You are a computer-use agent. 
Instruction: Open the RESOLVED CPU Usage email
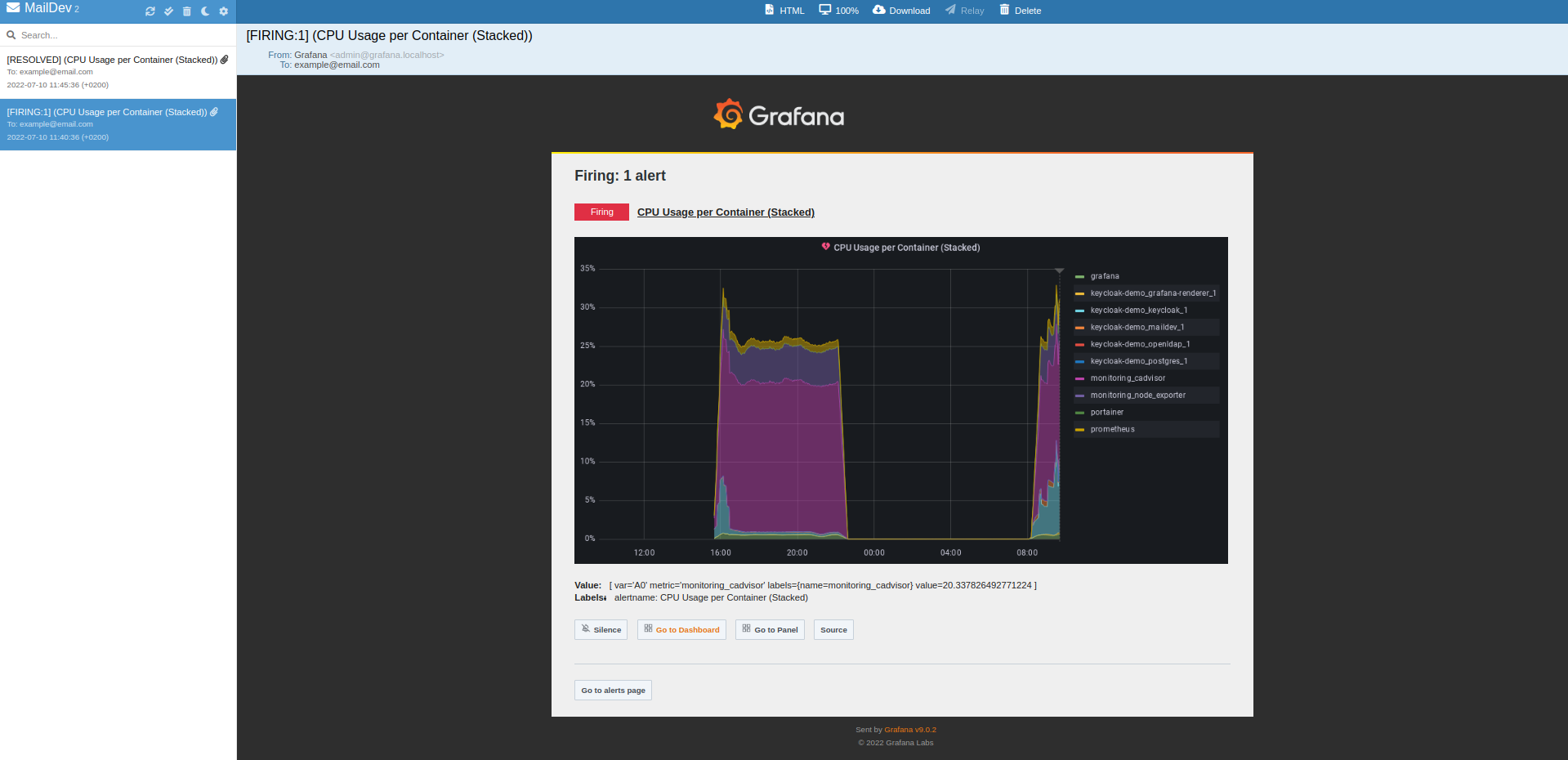[x=118, y=72]
